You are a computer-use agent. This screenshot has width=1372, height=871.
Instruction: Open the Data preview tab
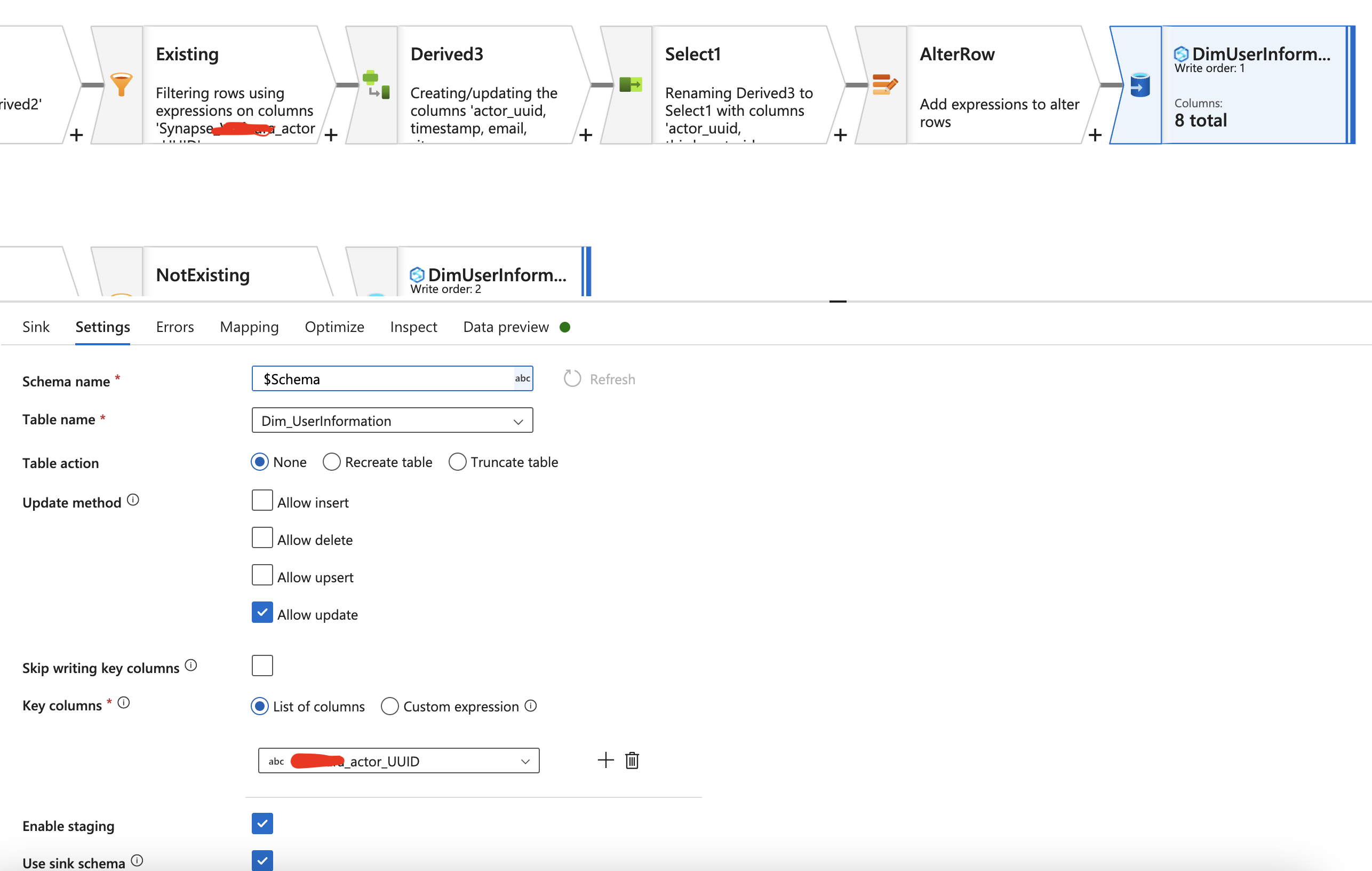click(x=506, y=327)
